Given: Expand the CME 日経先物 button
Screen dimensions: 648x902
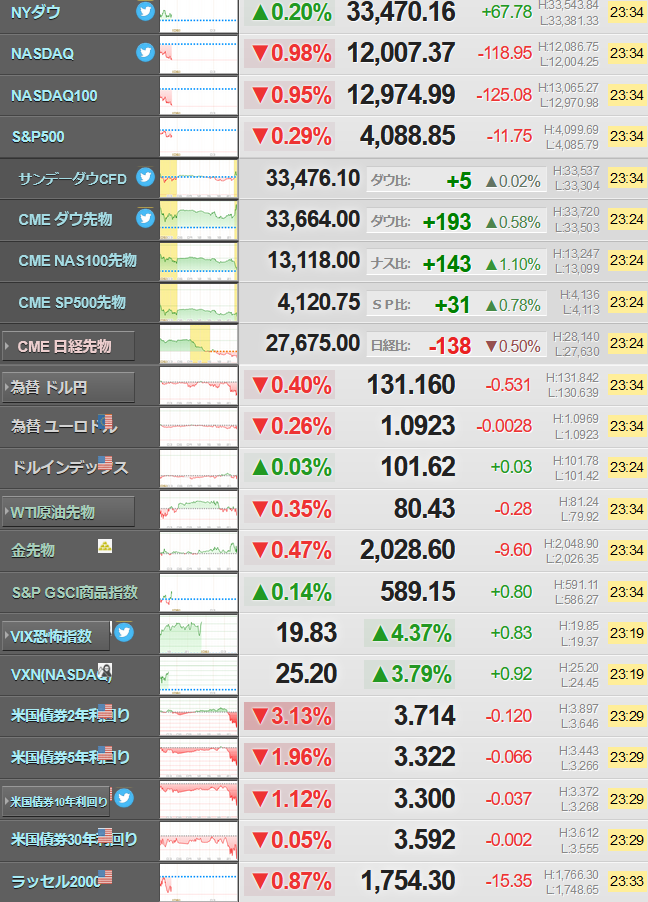Looking at the screenshot, I should (68, 346).
